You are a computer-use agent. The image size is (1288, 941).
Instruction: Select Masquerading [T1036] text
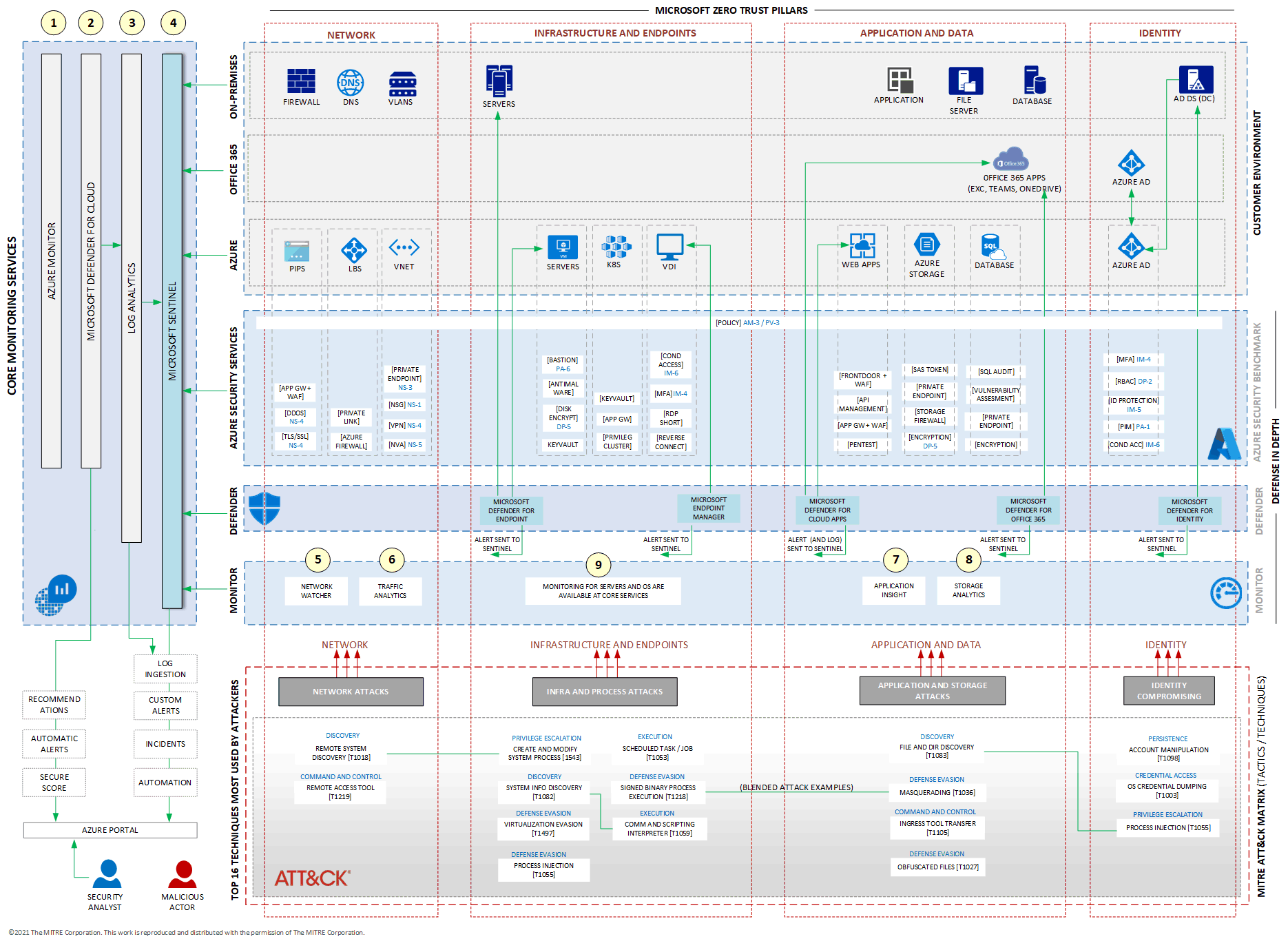937,793
